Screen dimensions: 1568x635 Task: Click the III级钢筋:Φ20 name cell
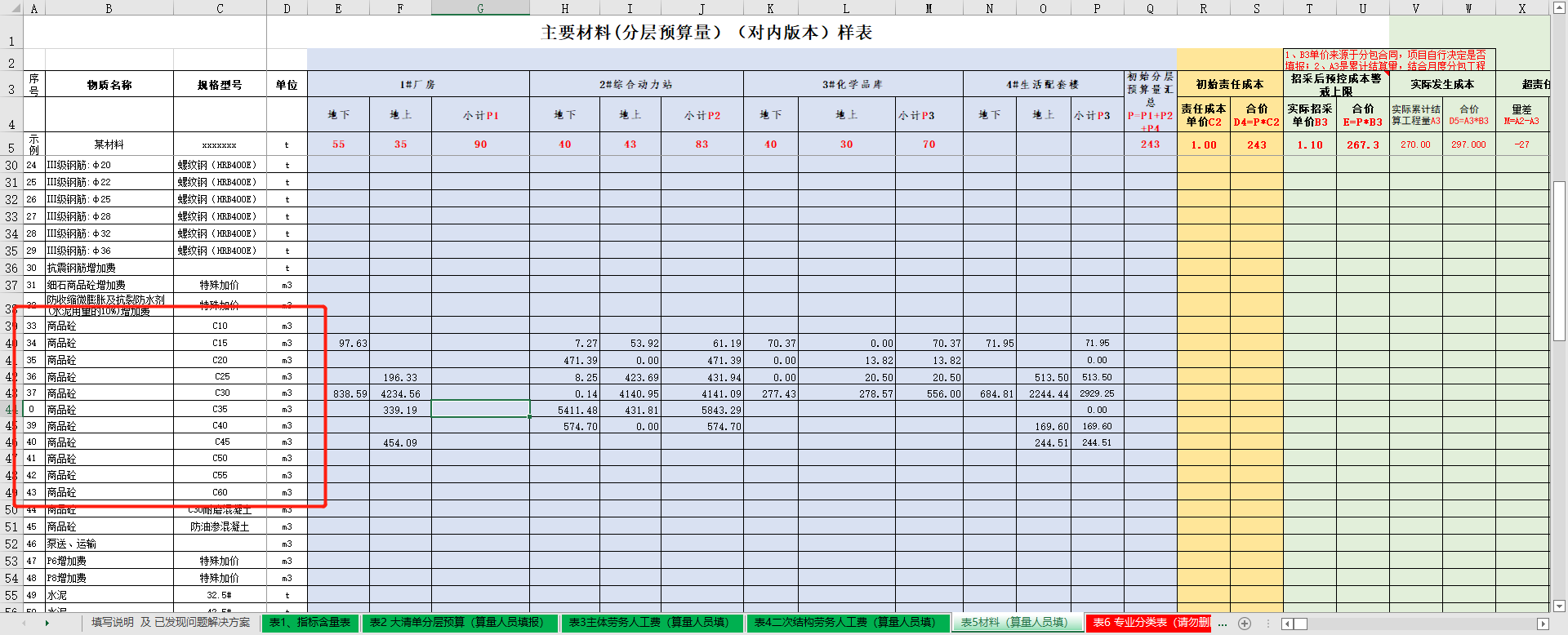coord(109,165)
